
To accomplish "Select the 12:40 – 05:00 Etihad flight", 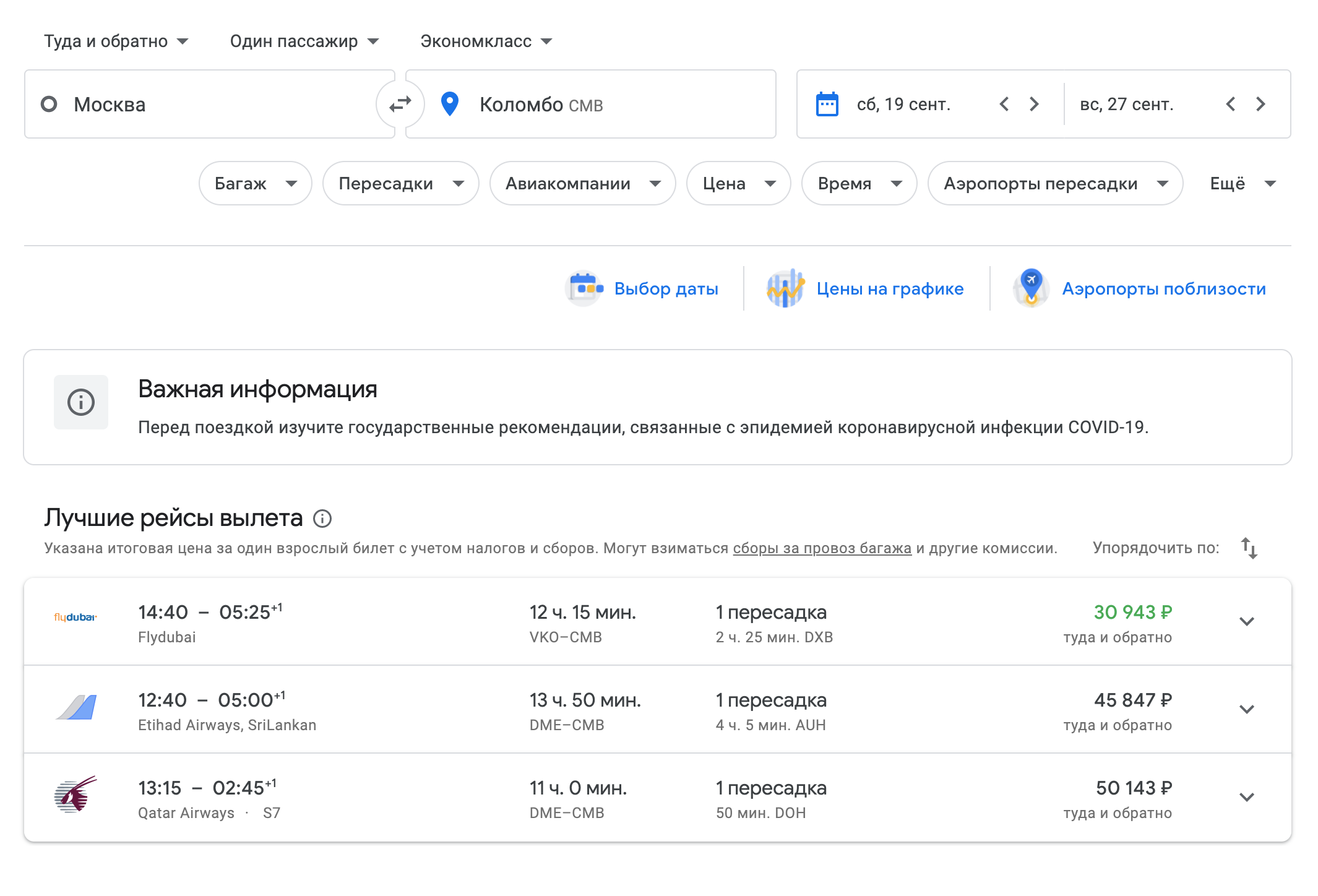I will [x=658, y=710].
